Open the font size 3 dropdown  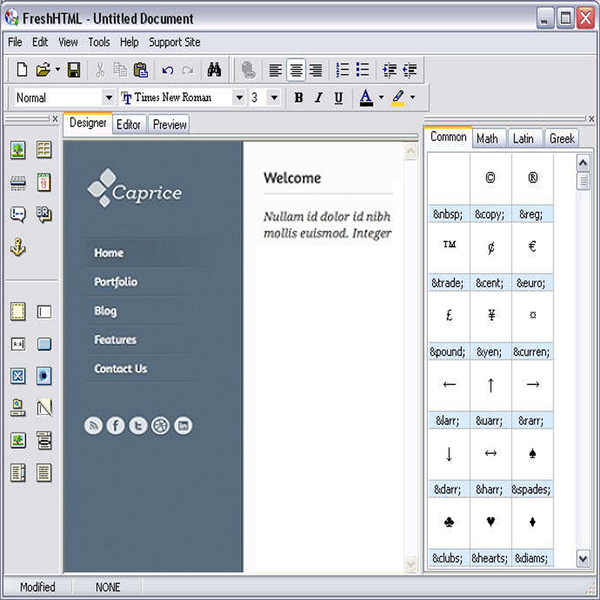click(274, 98)
